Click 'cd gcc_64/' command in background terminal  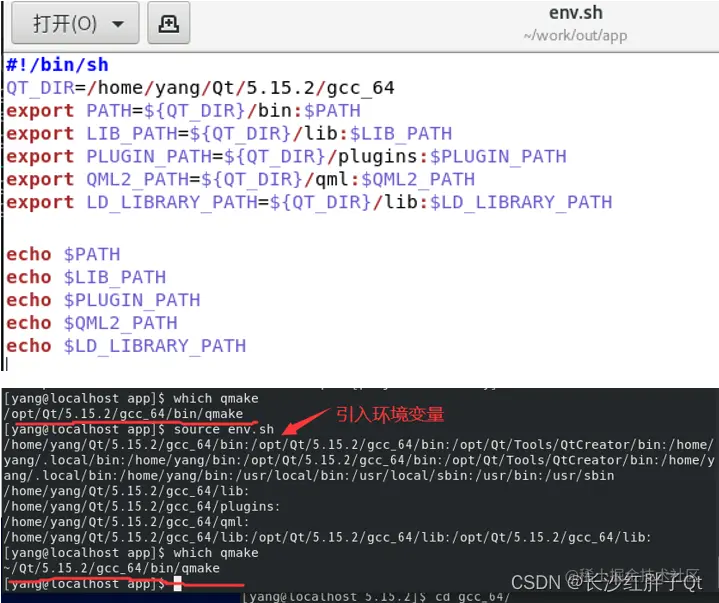pos(472,597)
